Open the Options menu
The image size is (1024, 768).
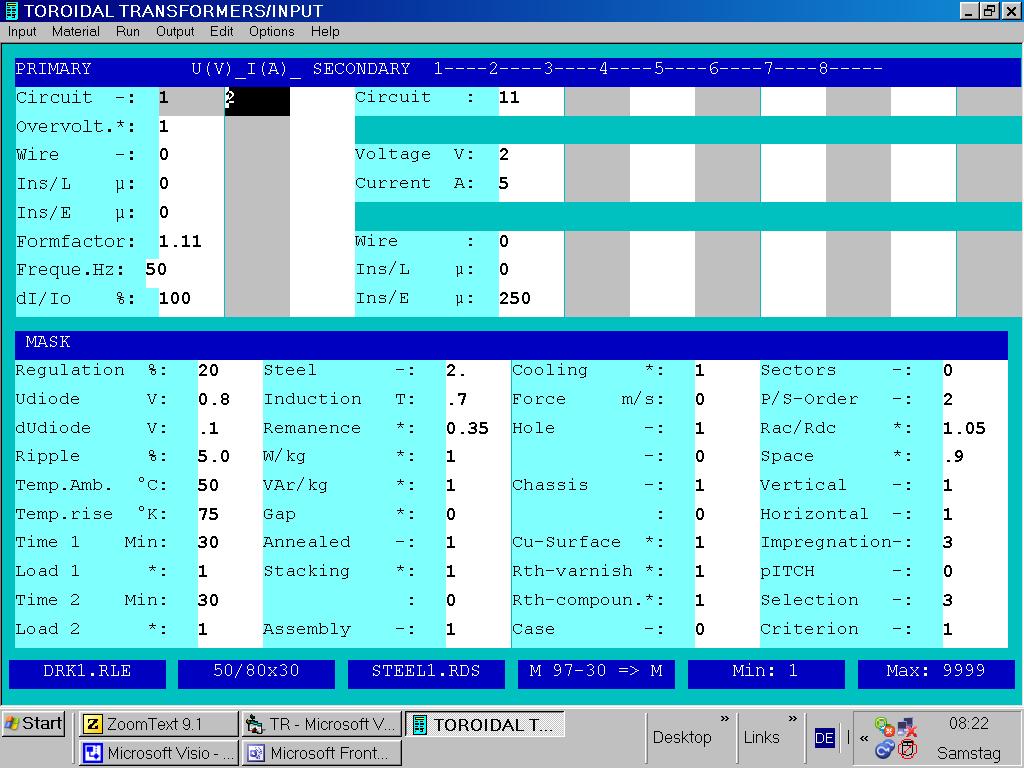[x=272, y=31]
